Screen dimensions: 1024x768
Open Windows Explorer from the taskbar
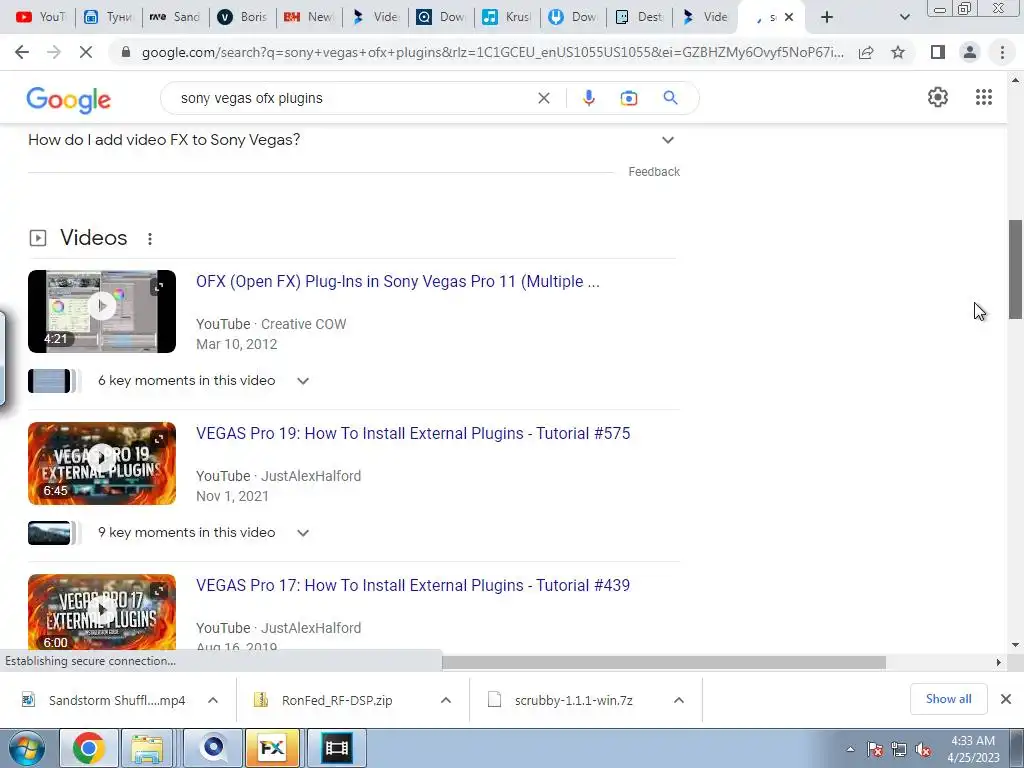click(x=148, y=748)
